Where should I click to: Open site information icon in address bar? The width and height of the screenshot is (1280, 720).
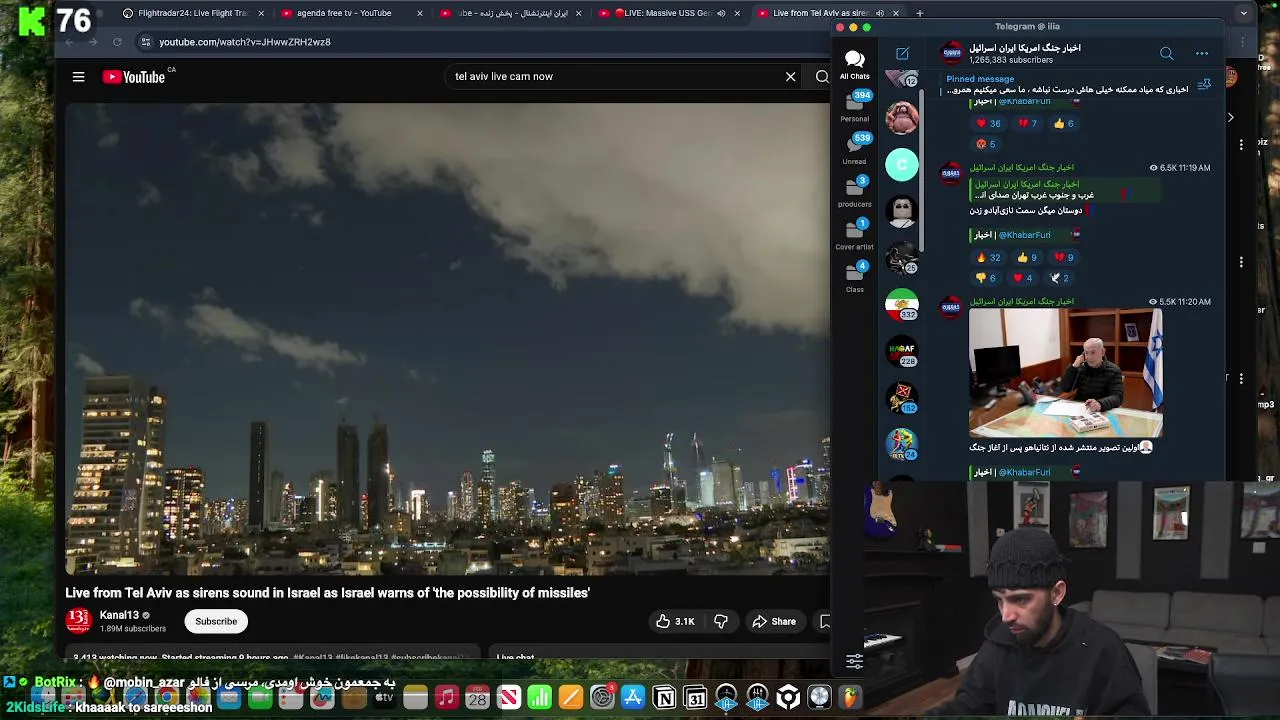click(145, 42)
